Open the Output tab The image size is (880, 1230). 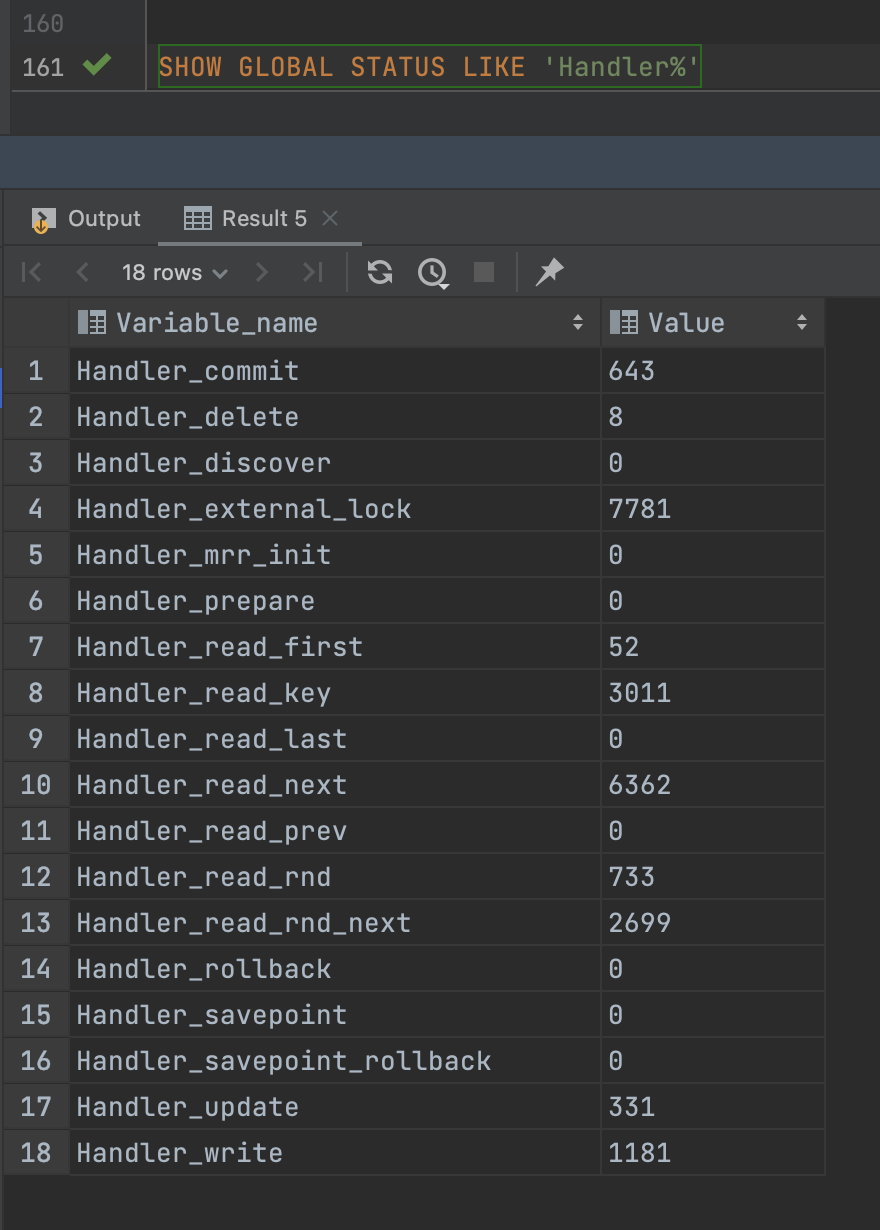tap(86, 219)
